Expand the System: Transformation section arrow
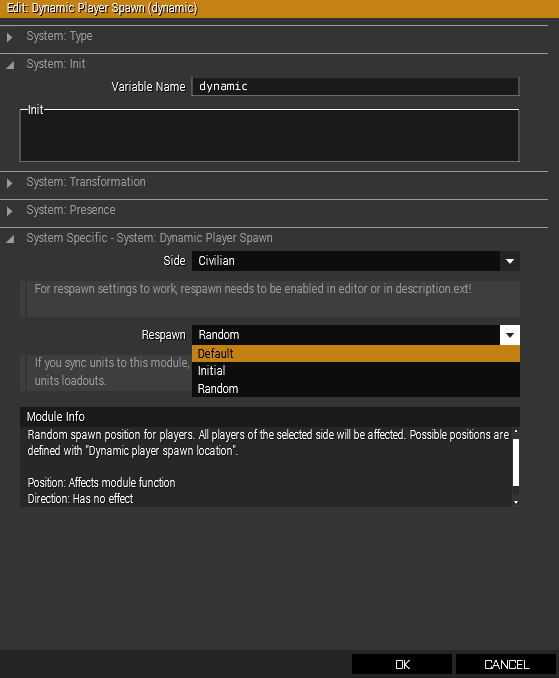559x678 pixels. (x=10, y=183)
